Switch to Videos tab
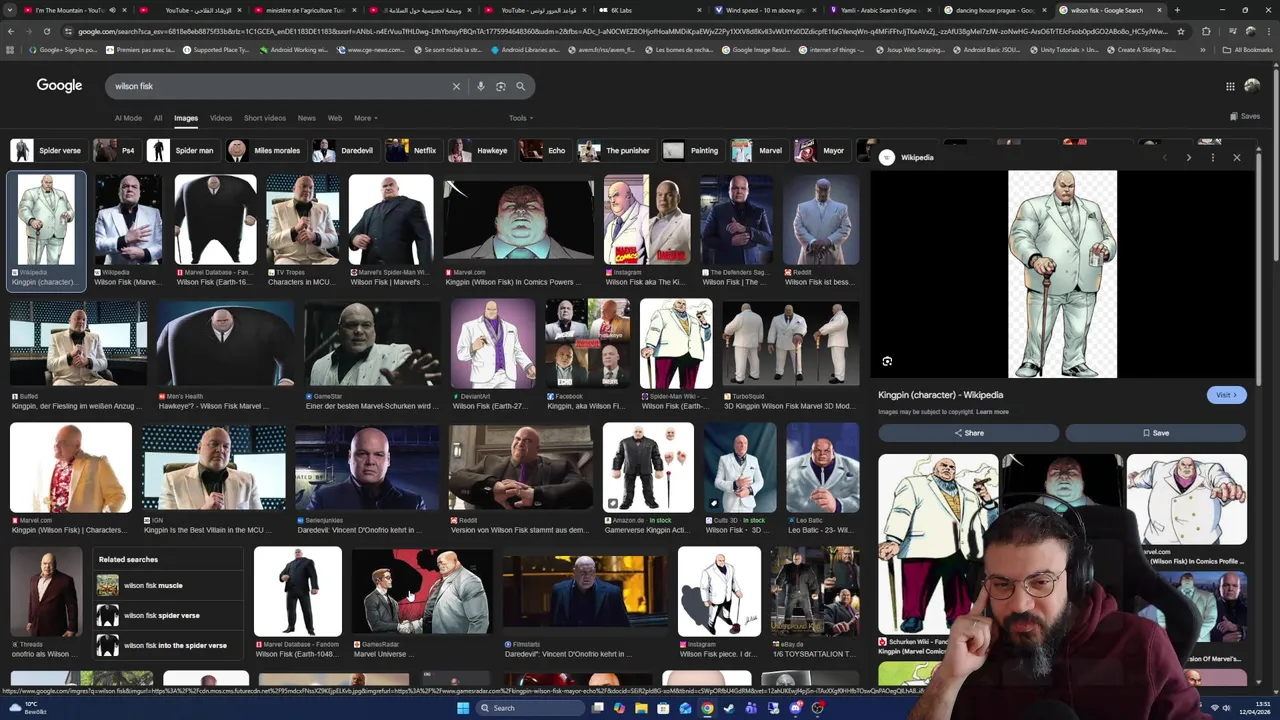Image resolution: width=1280 pixels, height=720 pixels. [221, 118]
